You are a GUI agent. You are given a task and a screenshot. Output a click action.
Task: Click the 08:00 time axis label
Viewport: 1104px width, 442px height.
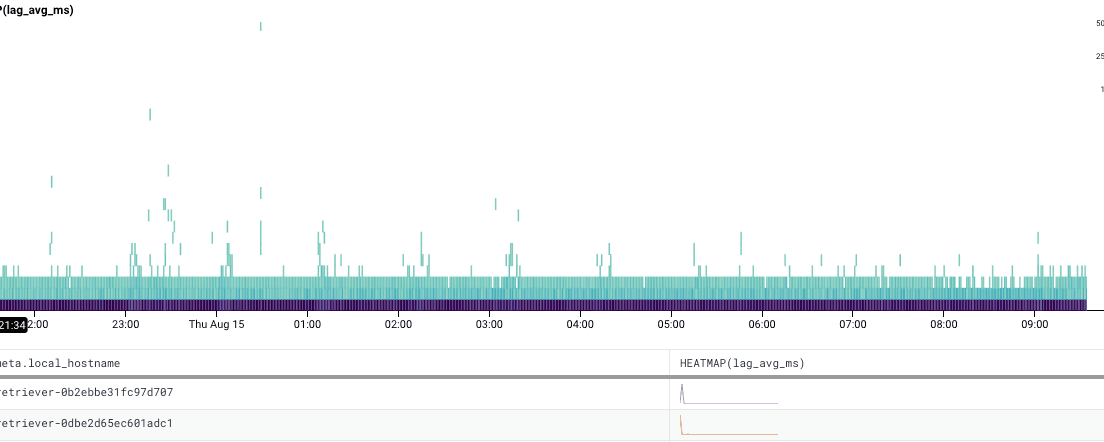coord(944,325)
